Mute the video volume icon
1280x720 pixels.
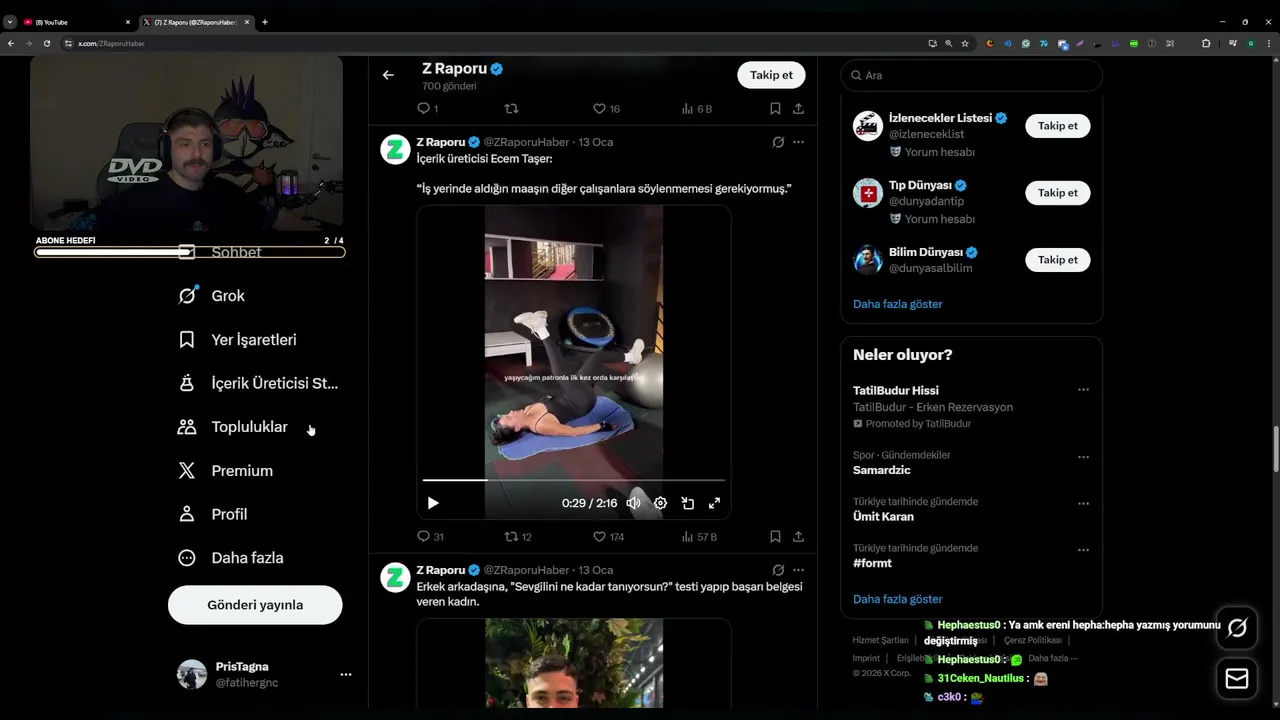click(633, 503)
